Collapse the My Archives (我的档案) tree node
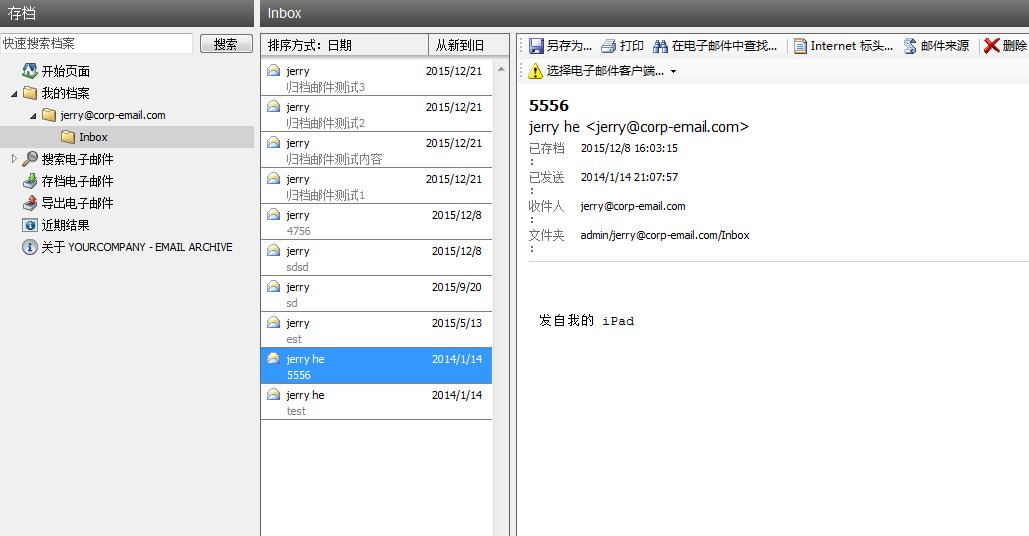Viewport: 1029px width, 536px height. pyautogui.click(x=14, y=93)
